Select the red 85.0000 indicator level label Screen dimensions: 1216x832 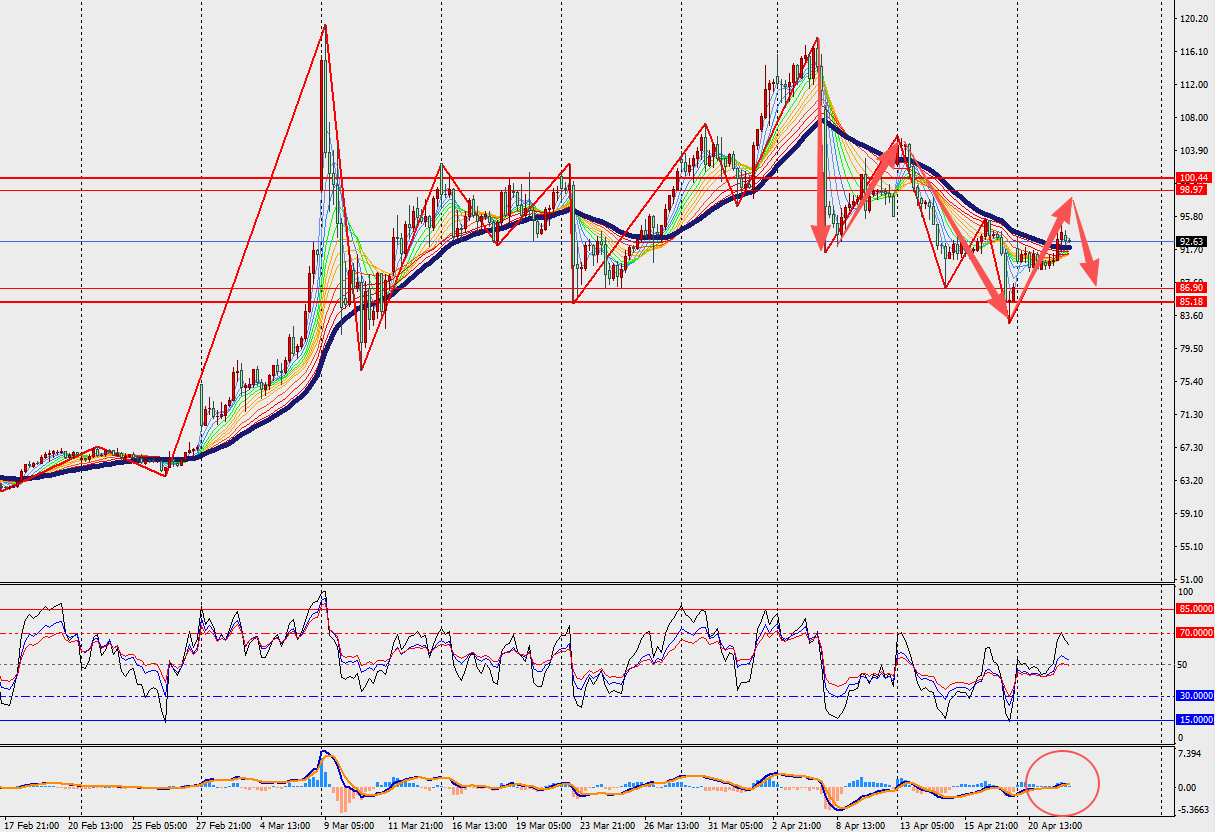(1194, 609)
